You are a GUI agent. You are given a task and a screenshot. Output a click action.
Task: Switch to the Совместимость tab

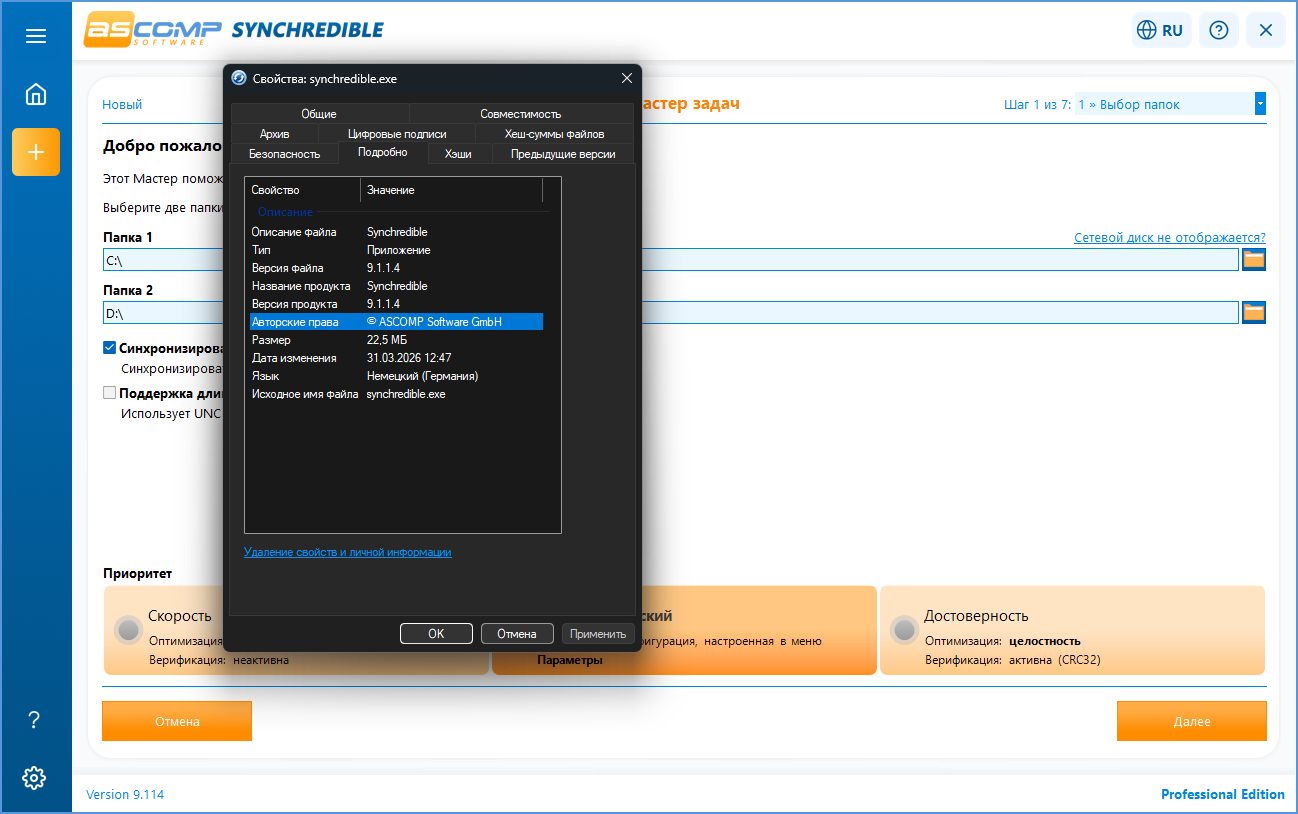521,114
